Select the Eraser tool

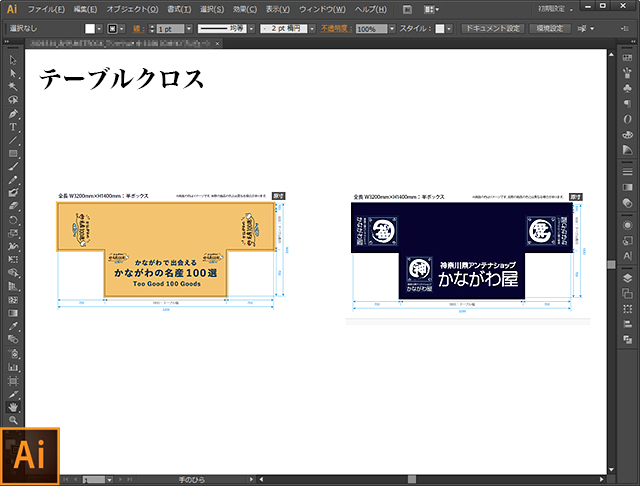coord(13,206)
